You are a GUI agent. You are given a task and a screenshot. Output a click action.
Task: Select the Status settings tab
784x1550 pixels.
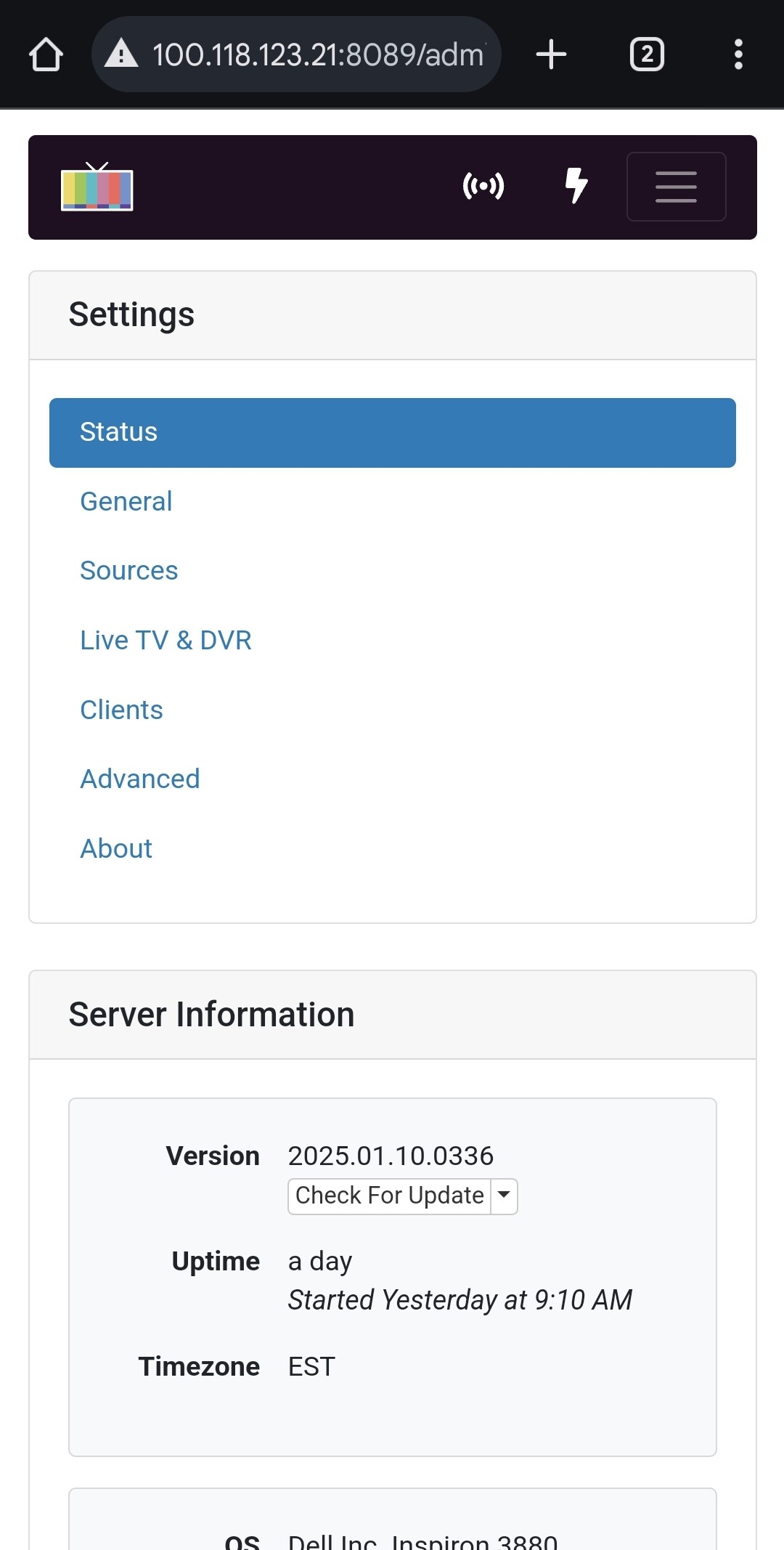click(392, 432)
